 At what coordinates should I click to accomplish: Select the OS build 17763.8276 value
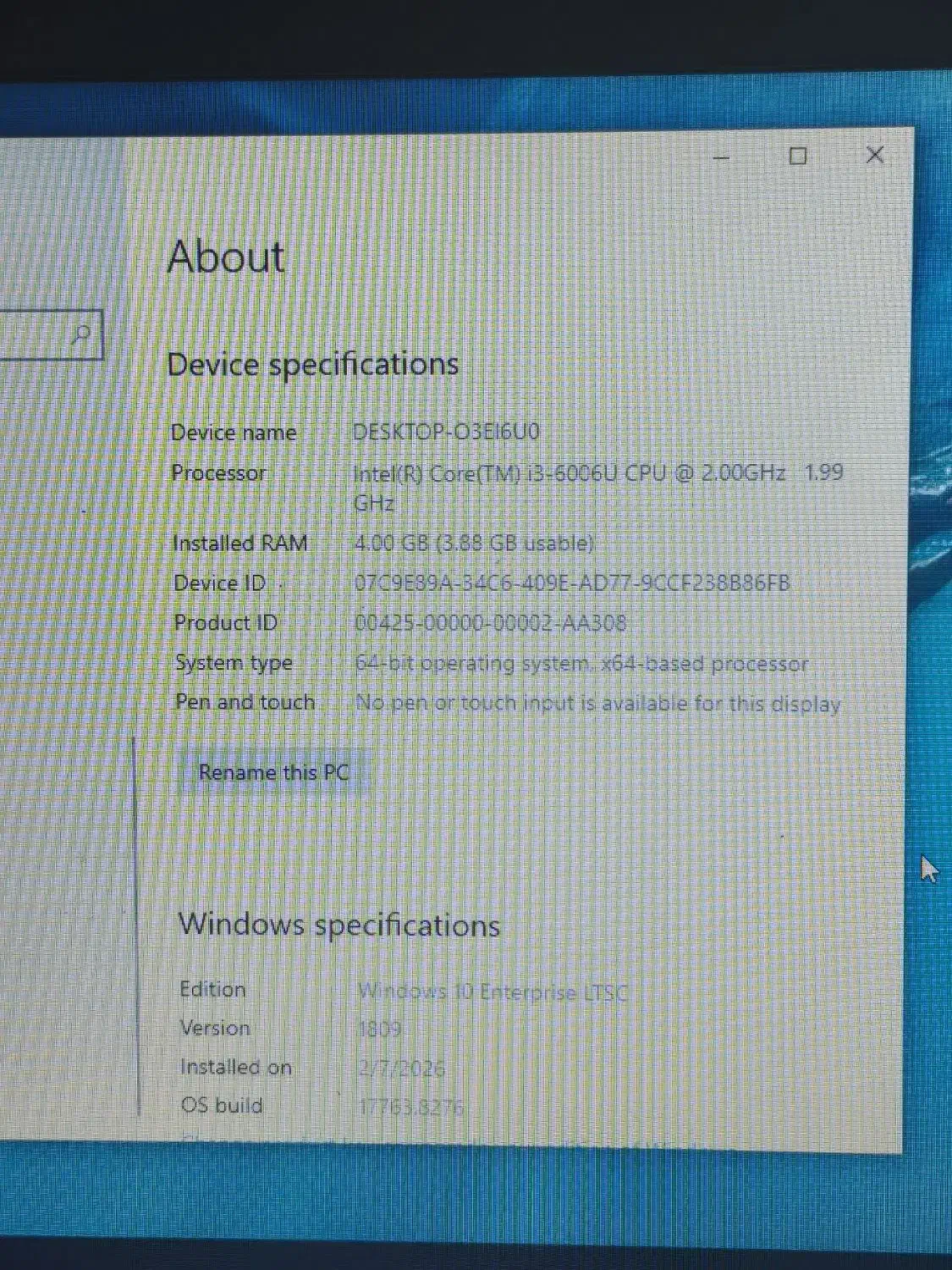pos(412,1105)
